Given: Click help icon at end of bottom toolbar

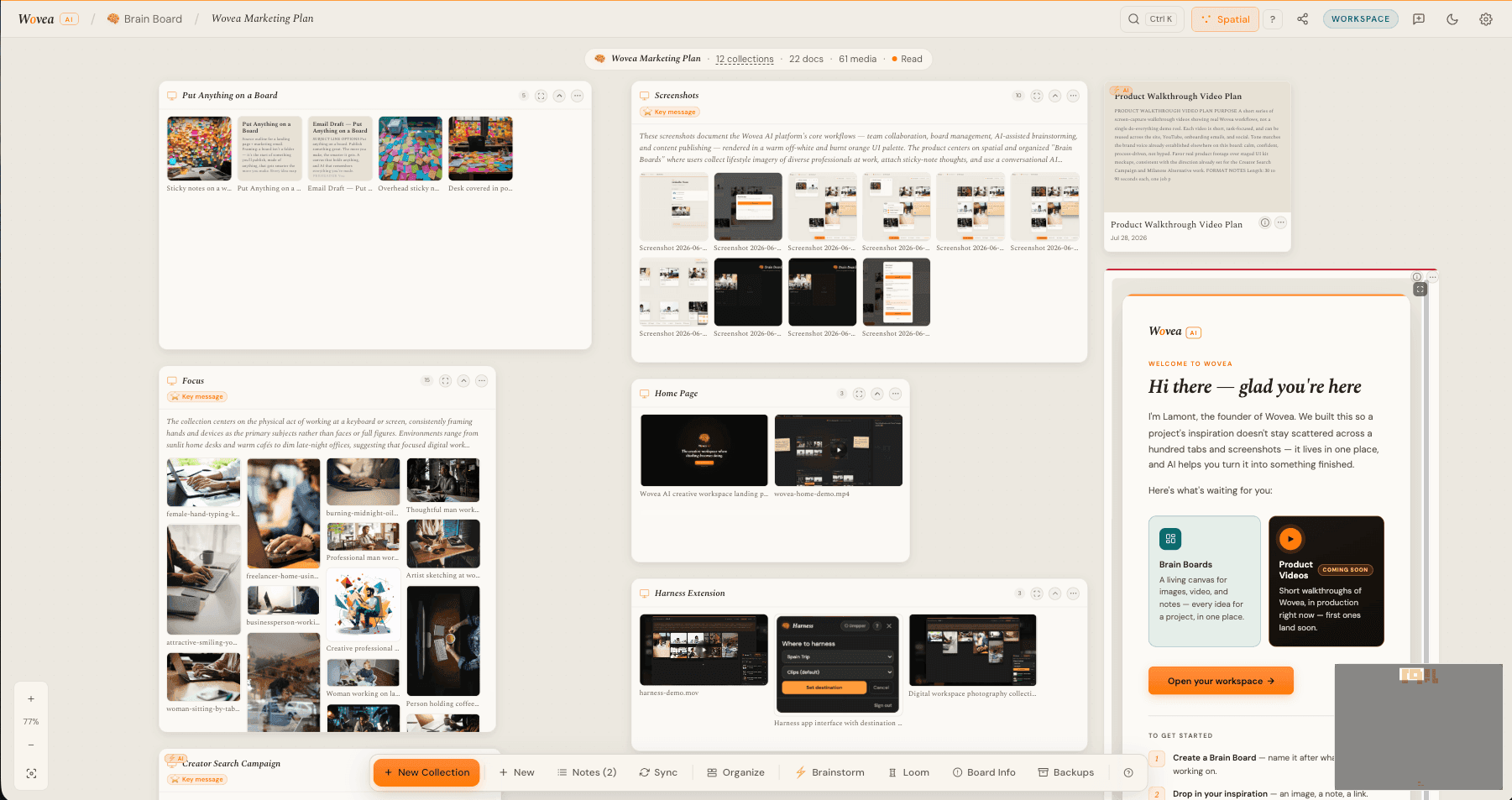Looking at the screenshot, I should (1128, 772).
